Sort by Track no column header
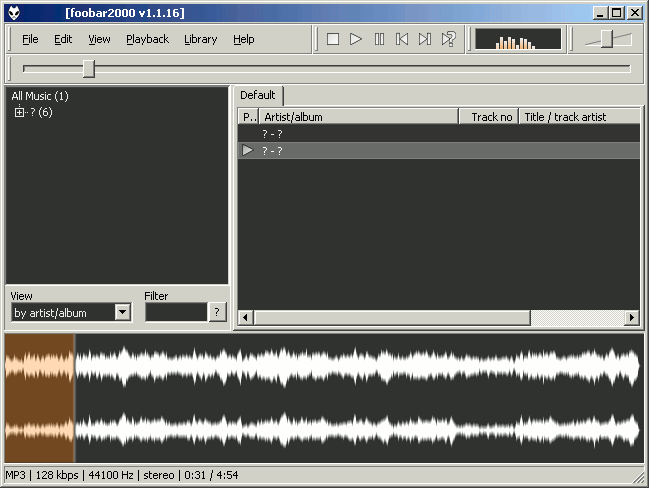This screenshot has width=649, height=488. click(491, 117)
